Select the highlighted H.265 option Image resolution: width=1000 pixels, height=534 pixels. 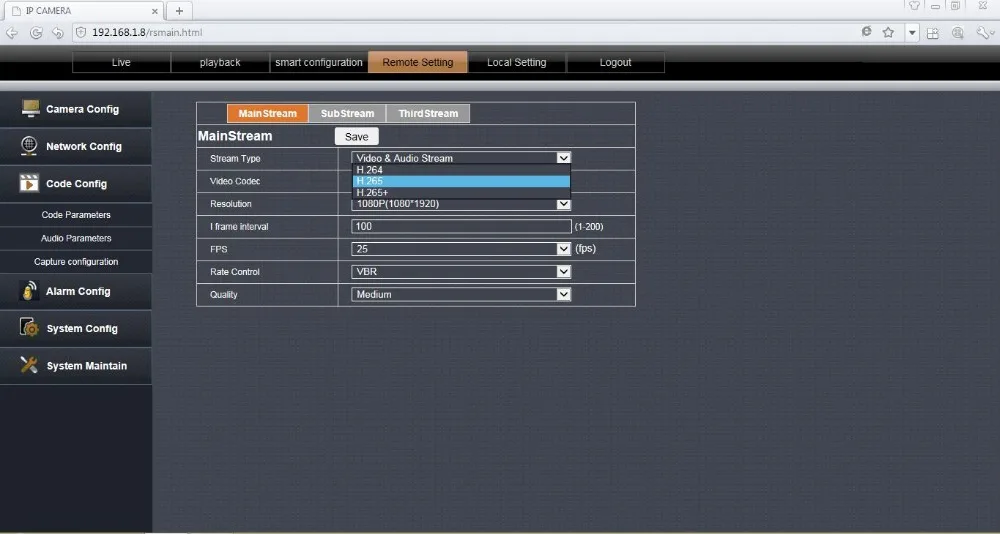(461, 181)
